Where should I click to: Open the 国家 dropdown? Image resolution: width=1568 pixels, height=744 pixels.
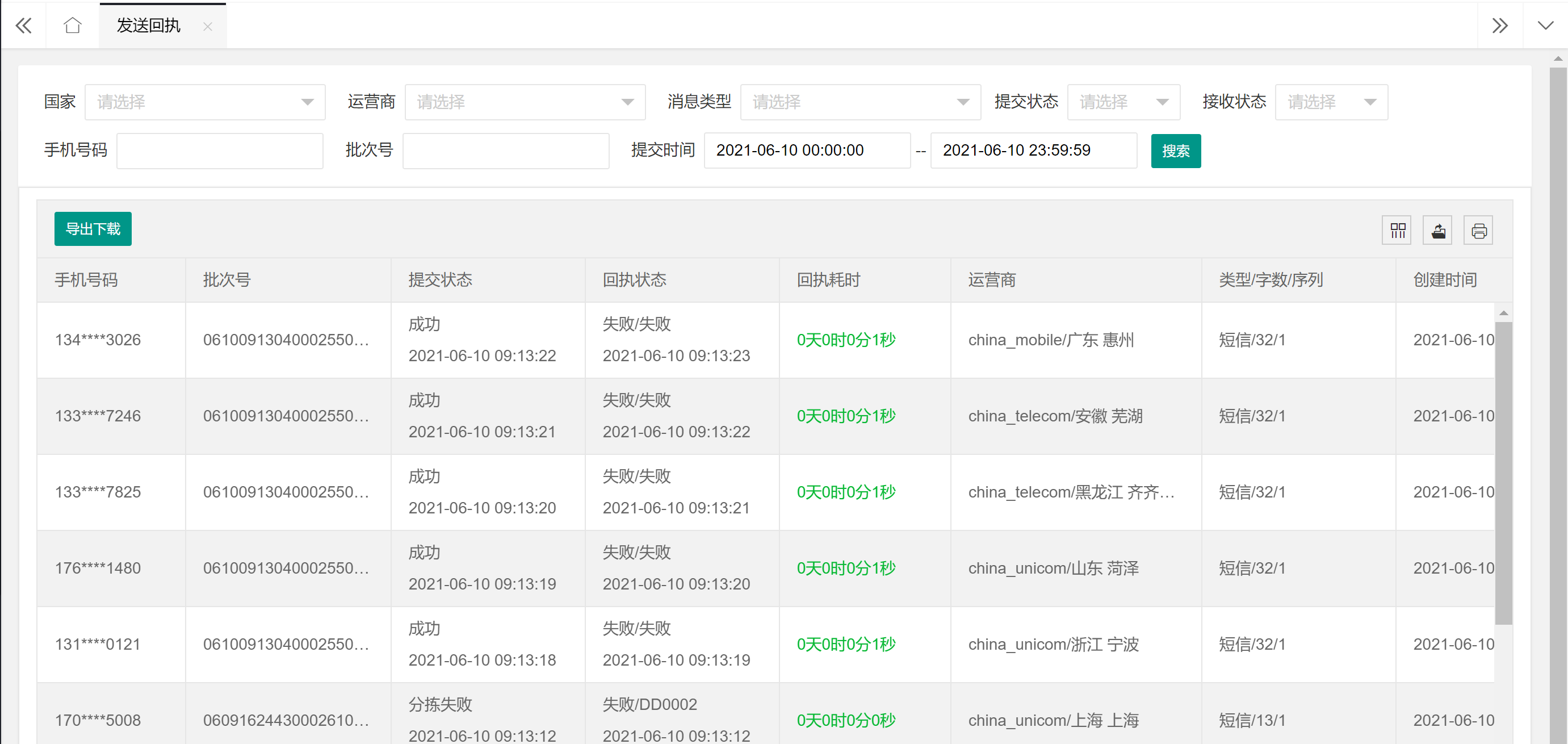tap(205, 102)
